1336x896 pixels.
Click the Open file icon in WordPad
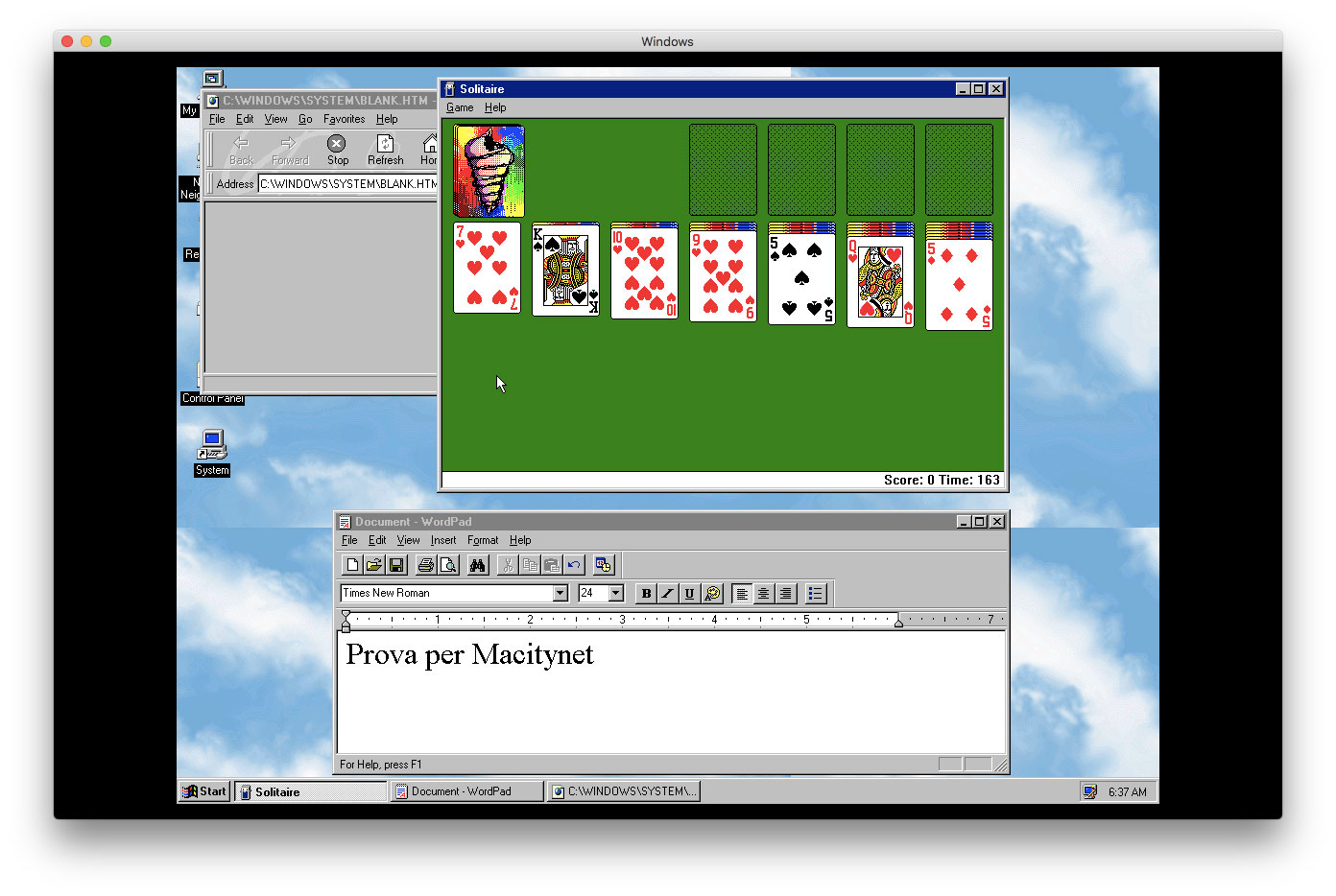tap(374, 565)
